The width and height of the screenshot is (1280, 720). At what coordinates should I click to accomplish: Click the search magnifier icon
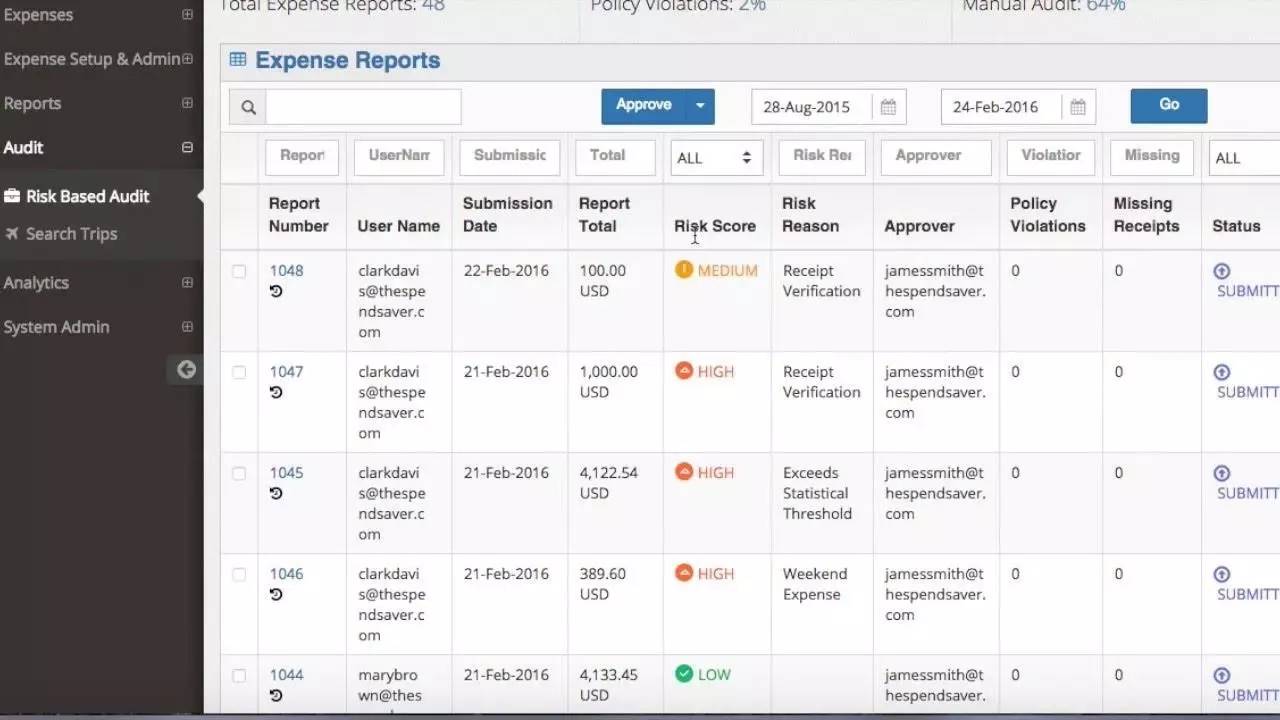[248, 107]
